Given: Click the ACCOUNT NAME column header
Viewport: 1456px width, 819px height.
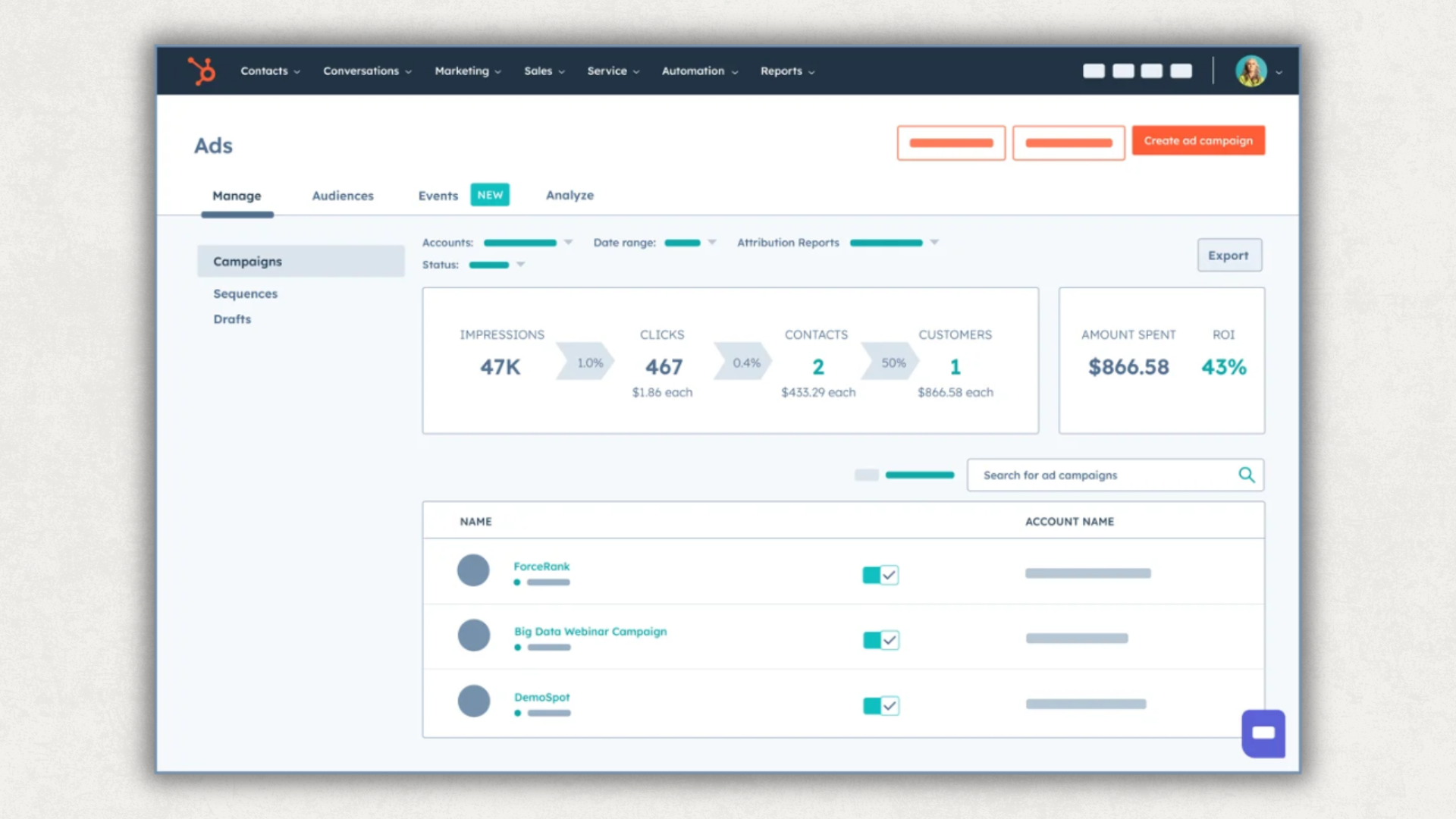Looking at the screenshot, I should [x=1069, y=522].
